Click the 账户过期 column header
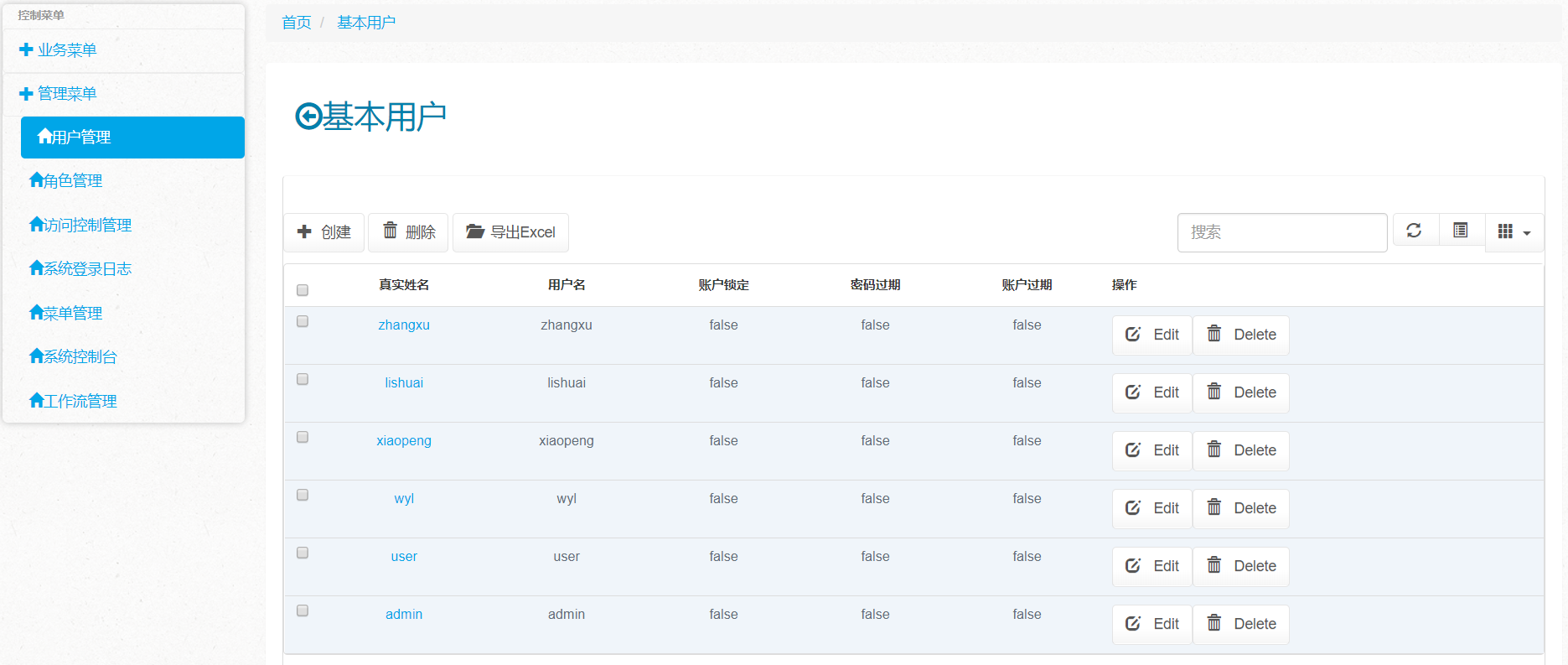The height and width of the screenshot is (665, 1568). click(x=1027, y=285)
